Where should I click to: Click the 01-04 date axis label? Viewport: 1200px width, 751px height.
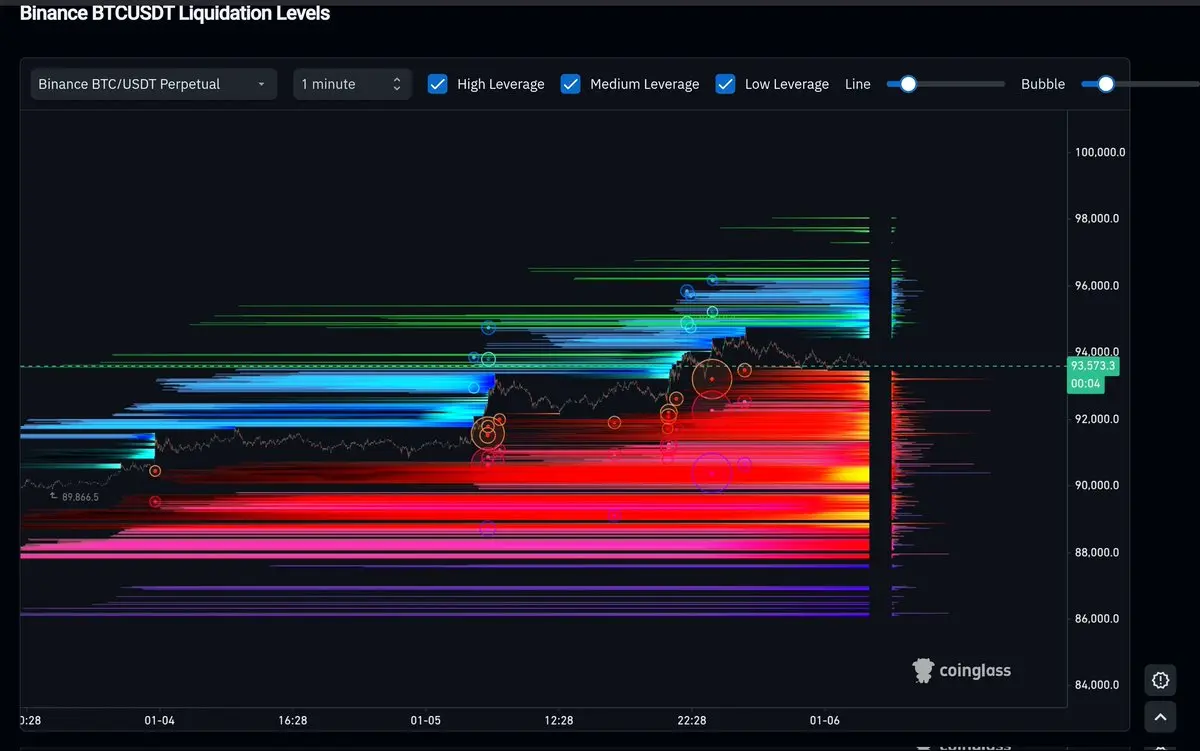click(x=159, y=720)
